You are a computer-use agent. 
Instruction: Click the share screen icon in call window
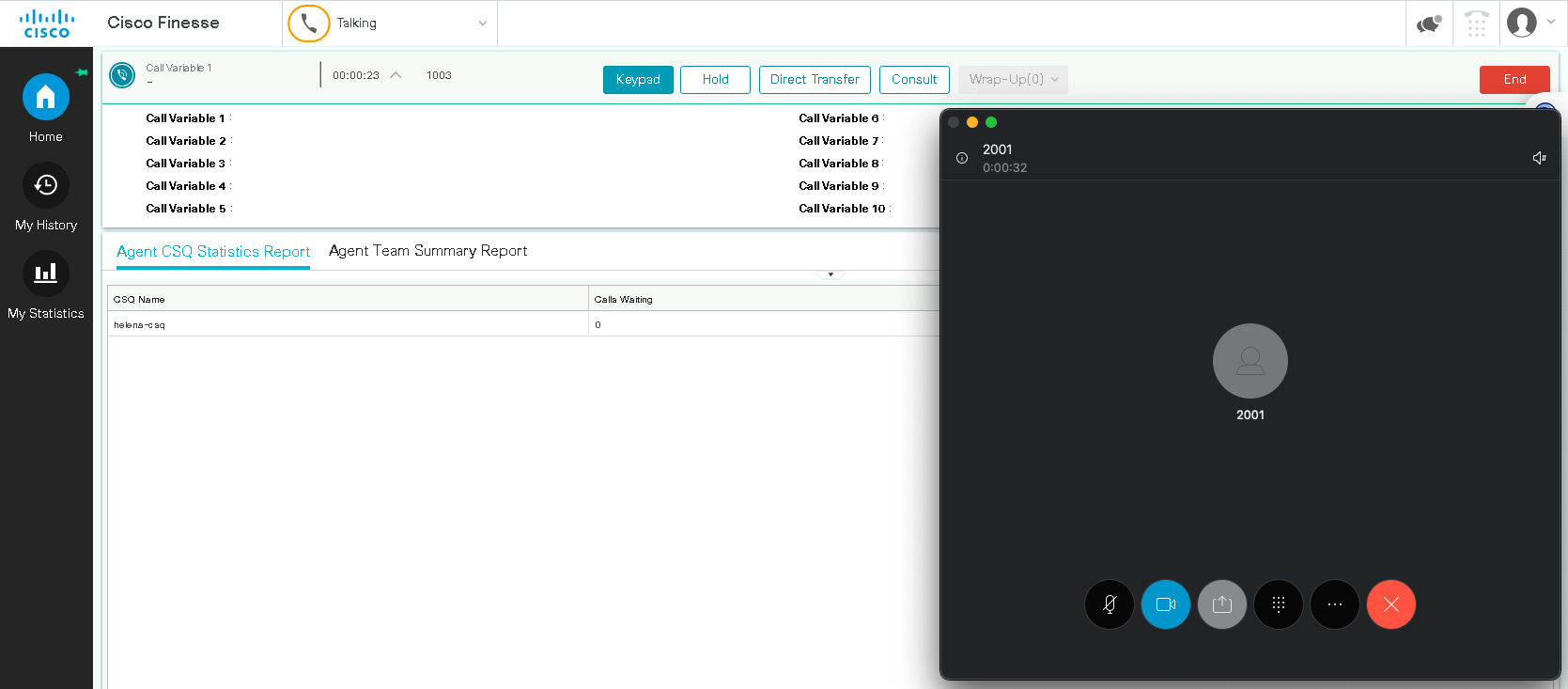(x=1221, y=604)
